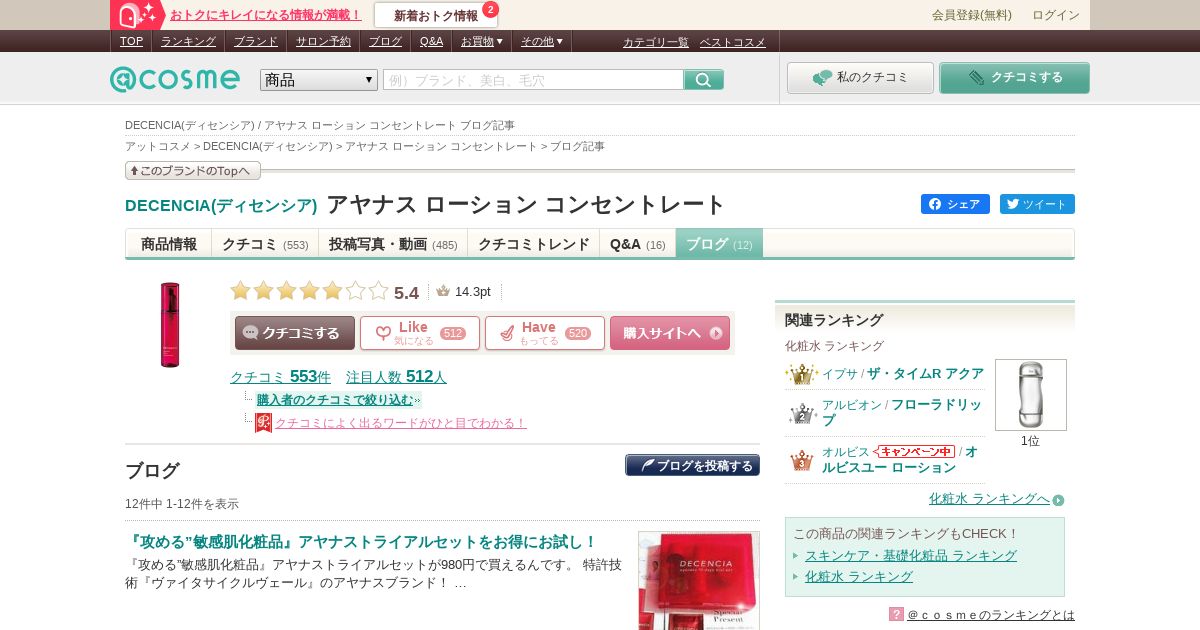Switch to the クチコミ (553) tab

[265, 244]
